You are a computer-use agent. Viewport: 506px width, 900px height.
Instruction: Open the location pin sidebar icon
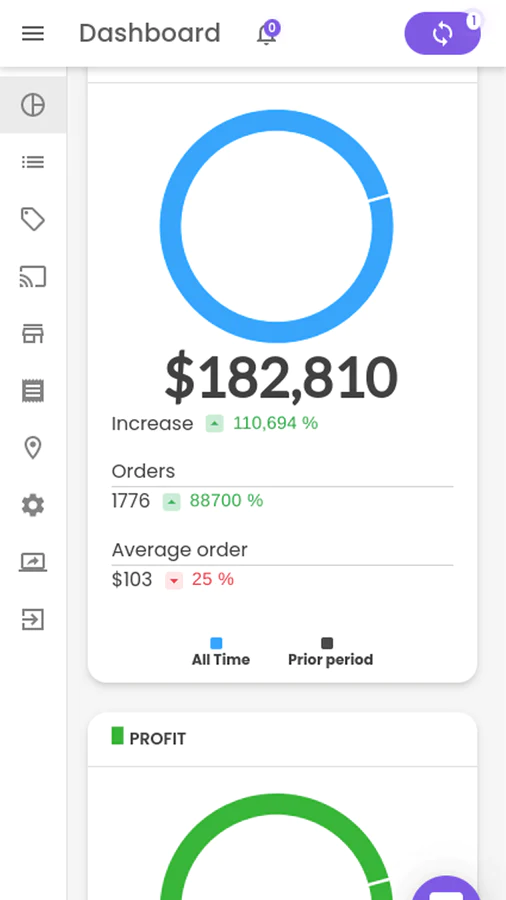coord(33,448)
